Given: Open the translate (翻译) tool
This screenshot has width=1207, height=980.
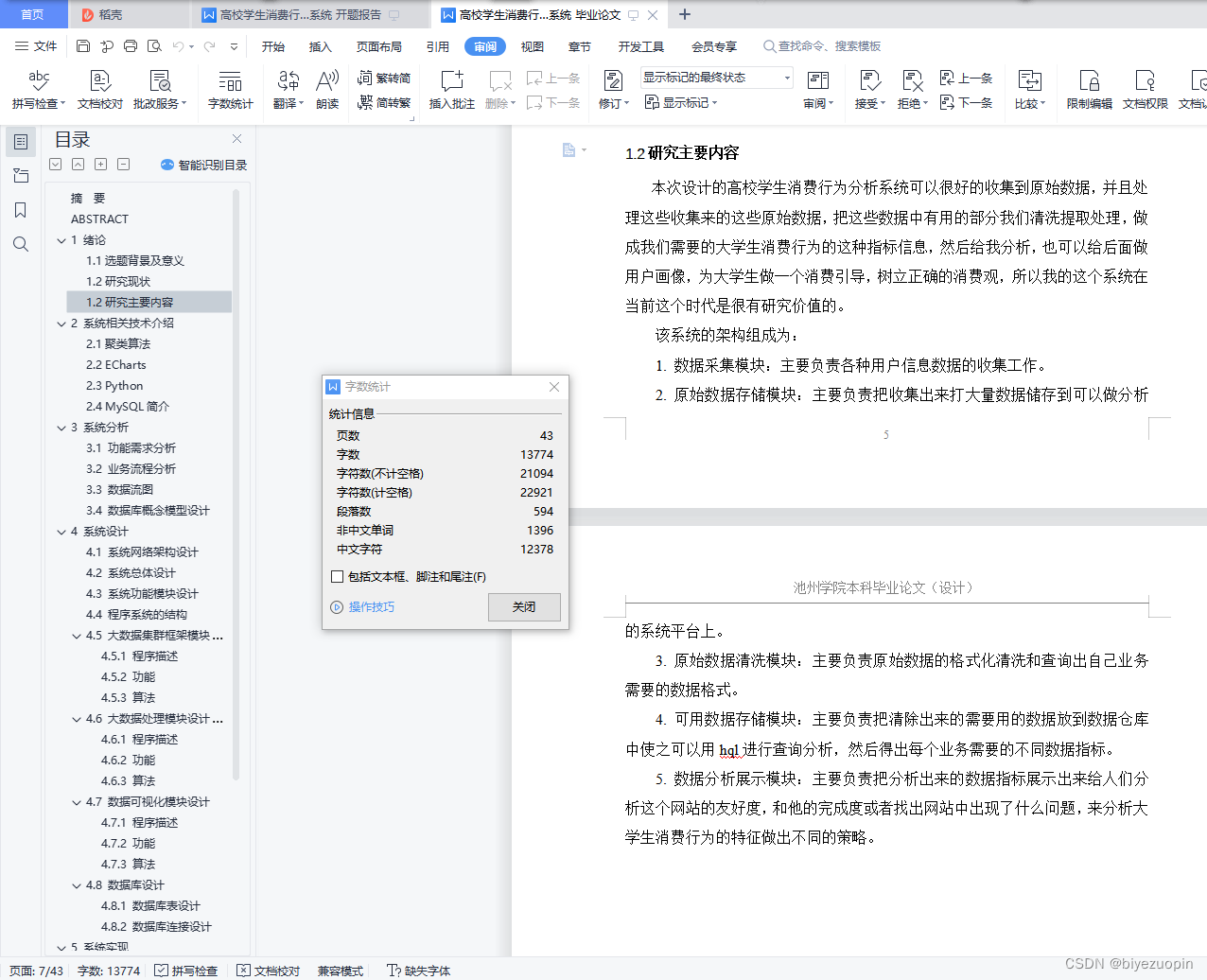Looking at the screenshot, I should [289, 89].
